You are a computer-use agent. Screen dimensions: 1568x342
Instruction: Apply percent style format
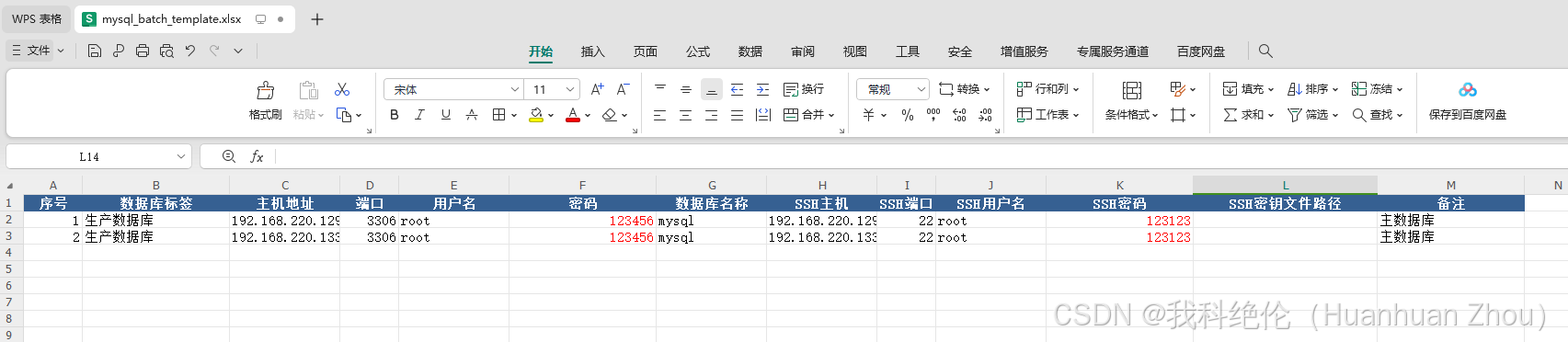click(x=908, y=115)
